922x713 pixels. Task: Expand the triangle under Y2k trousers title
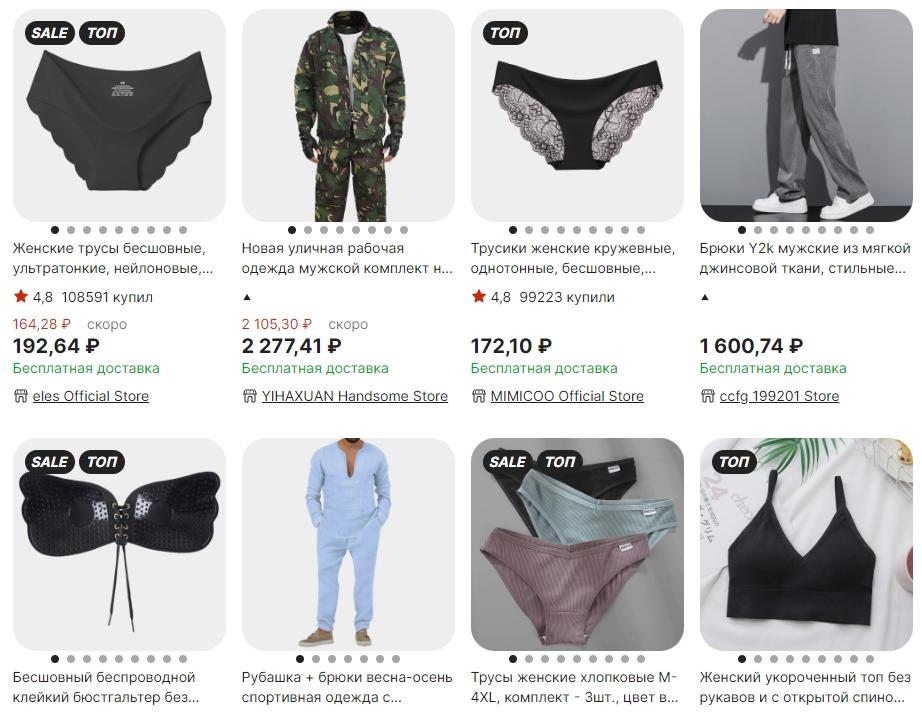(x=705, y=297)
